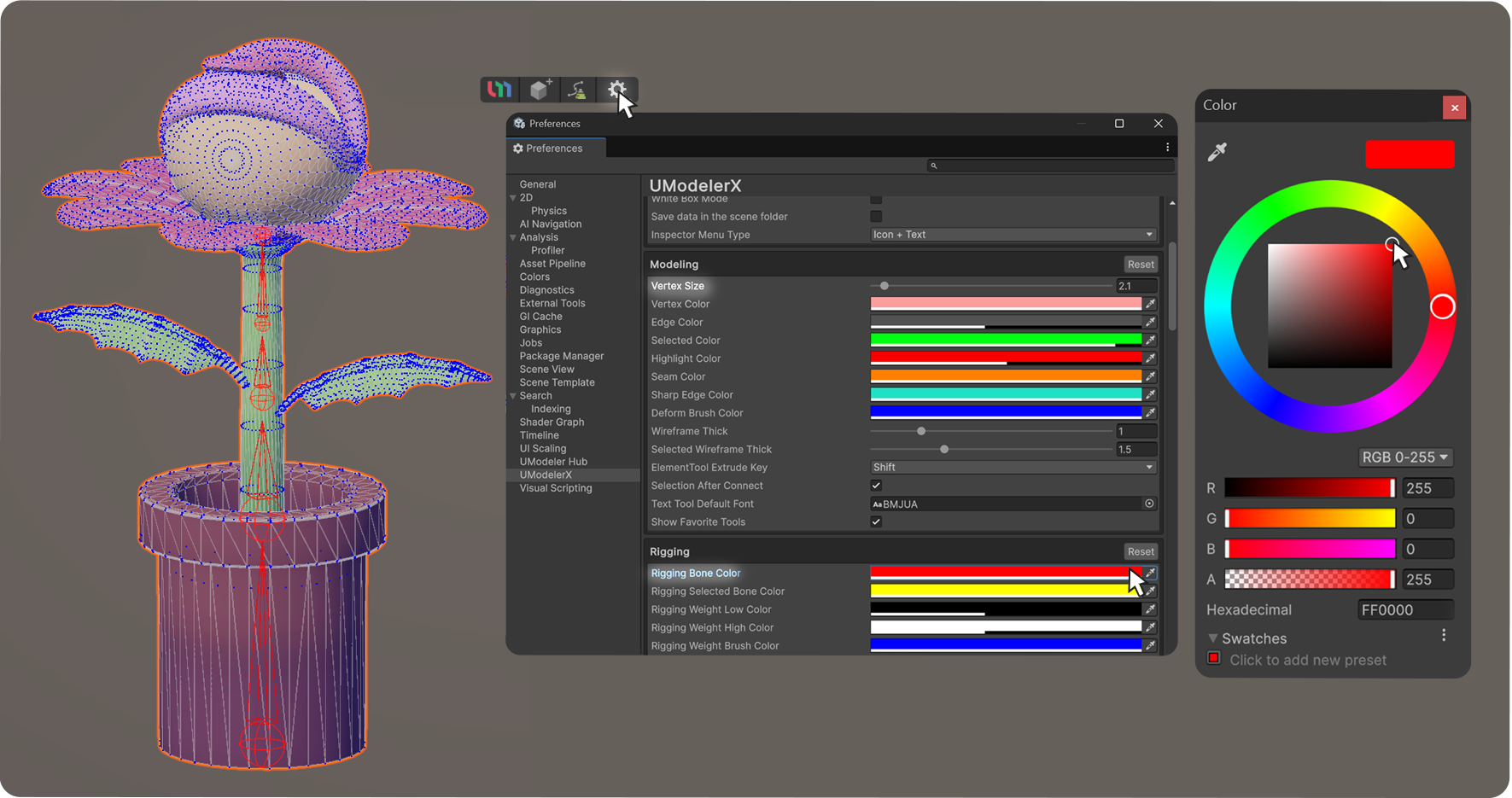Open ElementTool Extrude Key dropdown
Image resolution: width=1512 pixels, height=798 pixels.
tap(1013, 468)
